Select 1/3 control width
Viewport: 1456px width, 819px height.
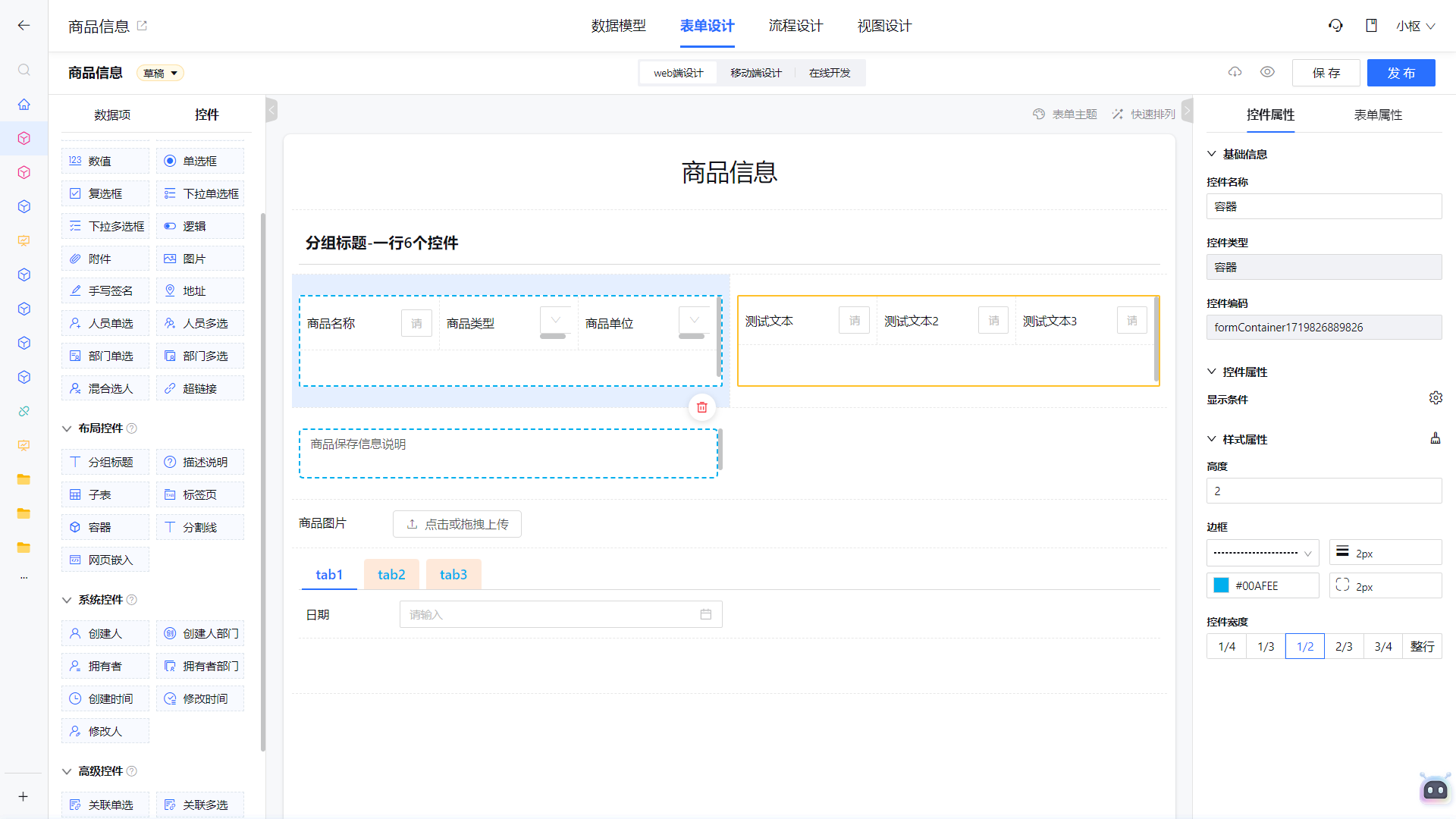click(x=1266, y=646)
